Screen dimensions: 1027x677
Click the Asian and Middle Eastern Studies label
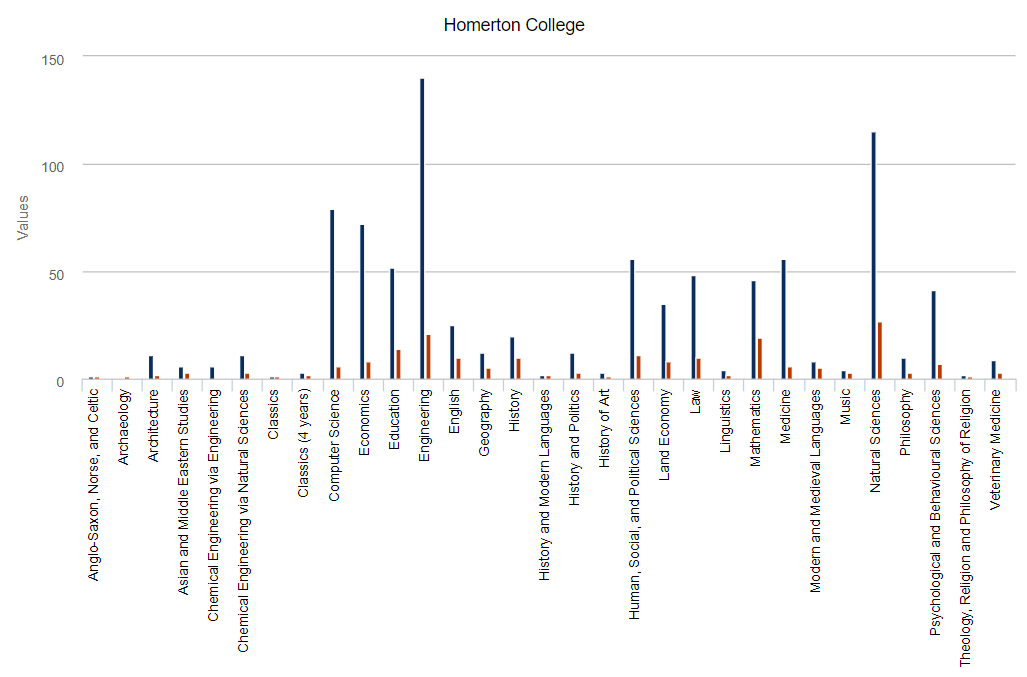183,492
